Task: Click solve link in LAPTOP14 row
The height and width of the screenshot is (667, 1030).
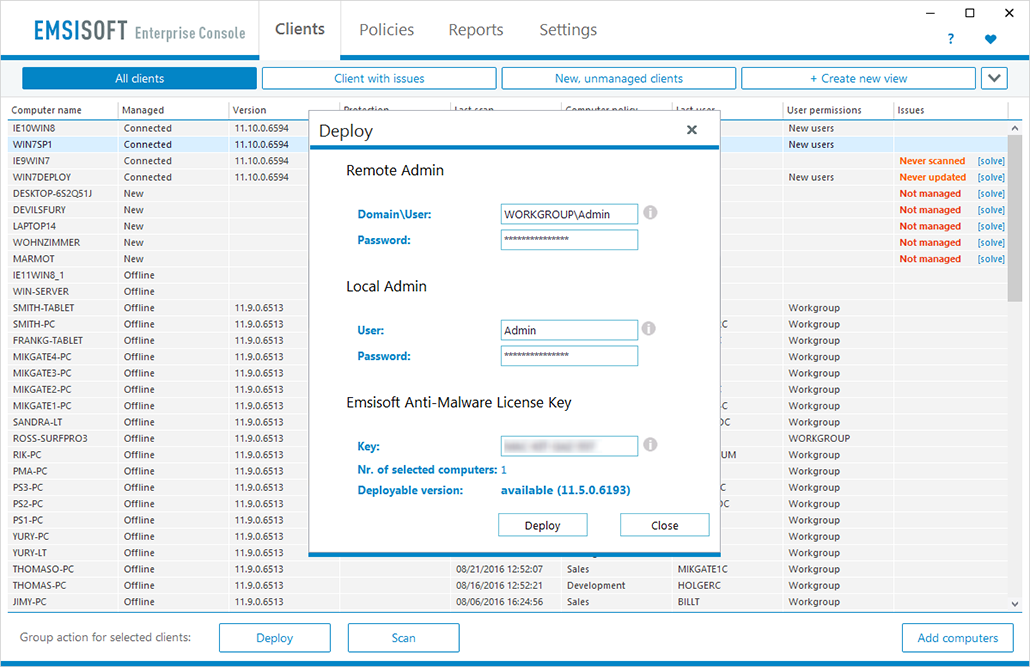Action: coord(991,226)
